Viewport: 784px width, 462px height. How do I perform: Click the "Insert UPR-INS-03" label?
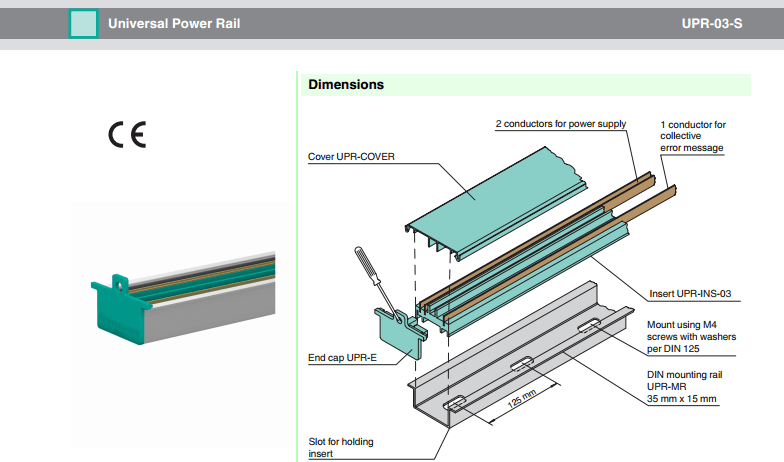coord(691,294)
